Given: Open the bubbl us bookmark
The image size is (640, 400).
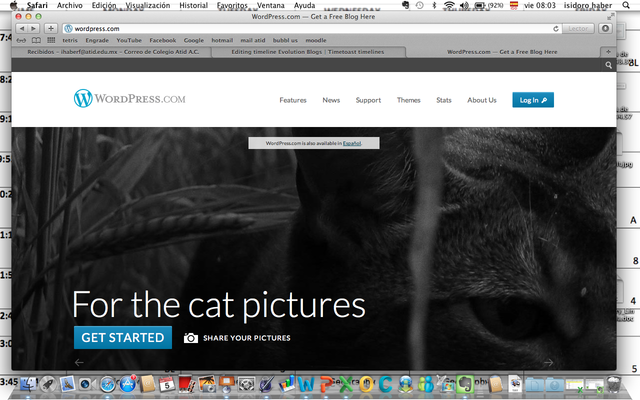Looking at the screenshot, I should pyautogui.click(x=285, y=40).
